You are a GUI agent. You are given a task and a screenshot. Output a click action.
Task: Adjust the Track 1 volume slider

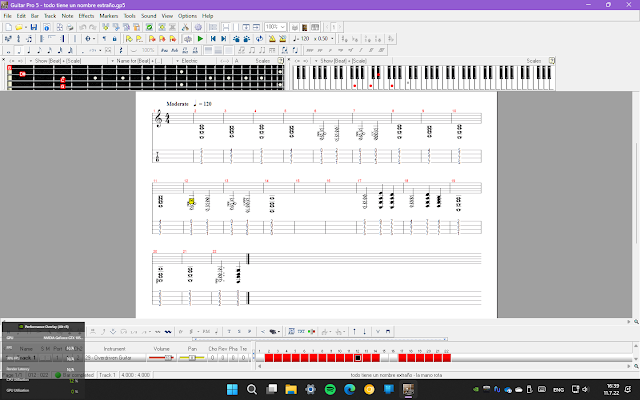162,358
